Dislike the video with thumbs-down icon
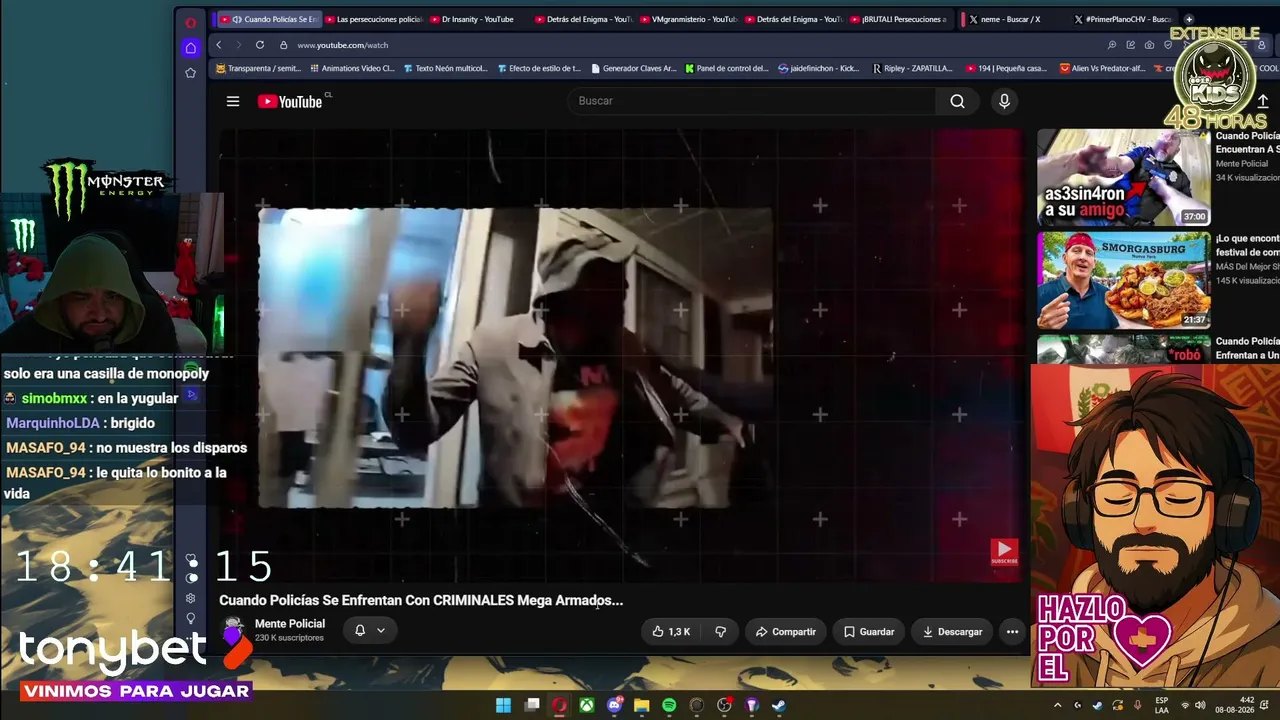This screenshot has width=1280, height=720. [x=720, y=632]
